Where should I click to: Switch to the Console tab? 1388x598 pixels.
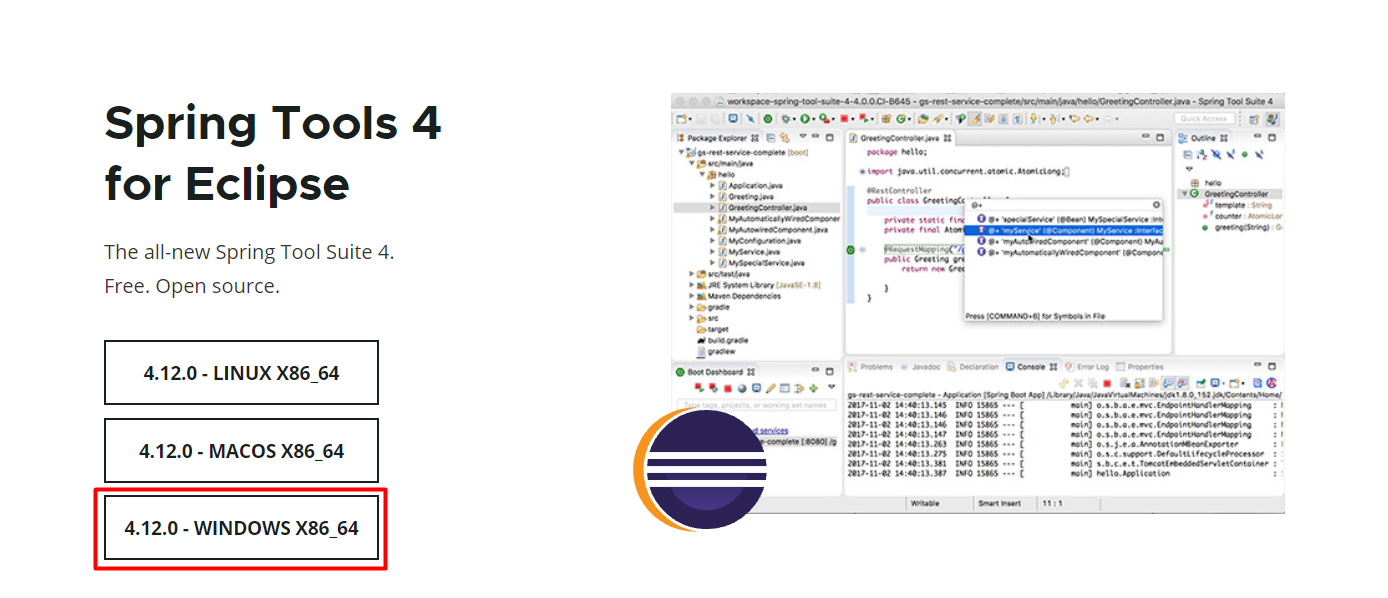tap(1031, 367)
